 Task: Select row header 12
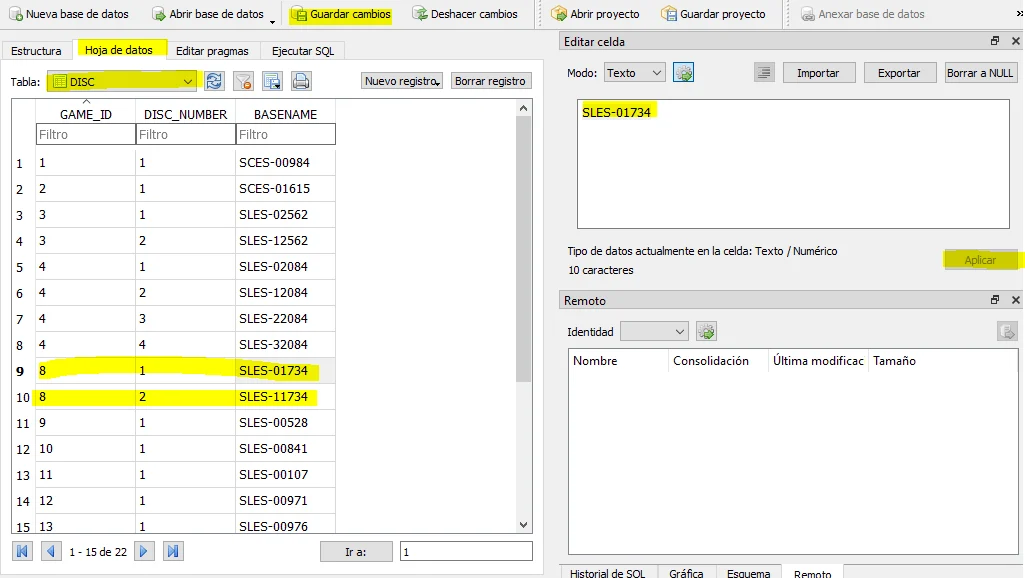[x=23, y=449]
